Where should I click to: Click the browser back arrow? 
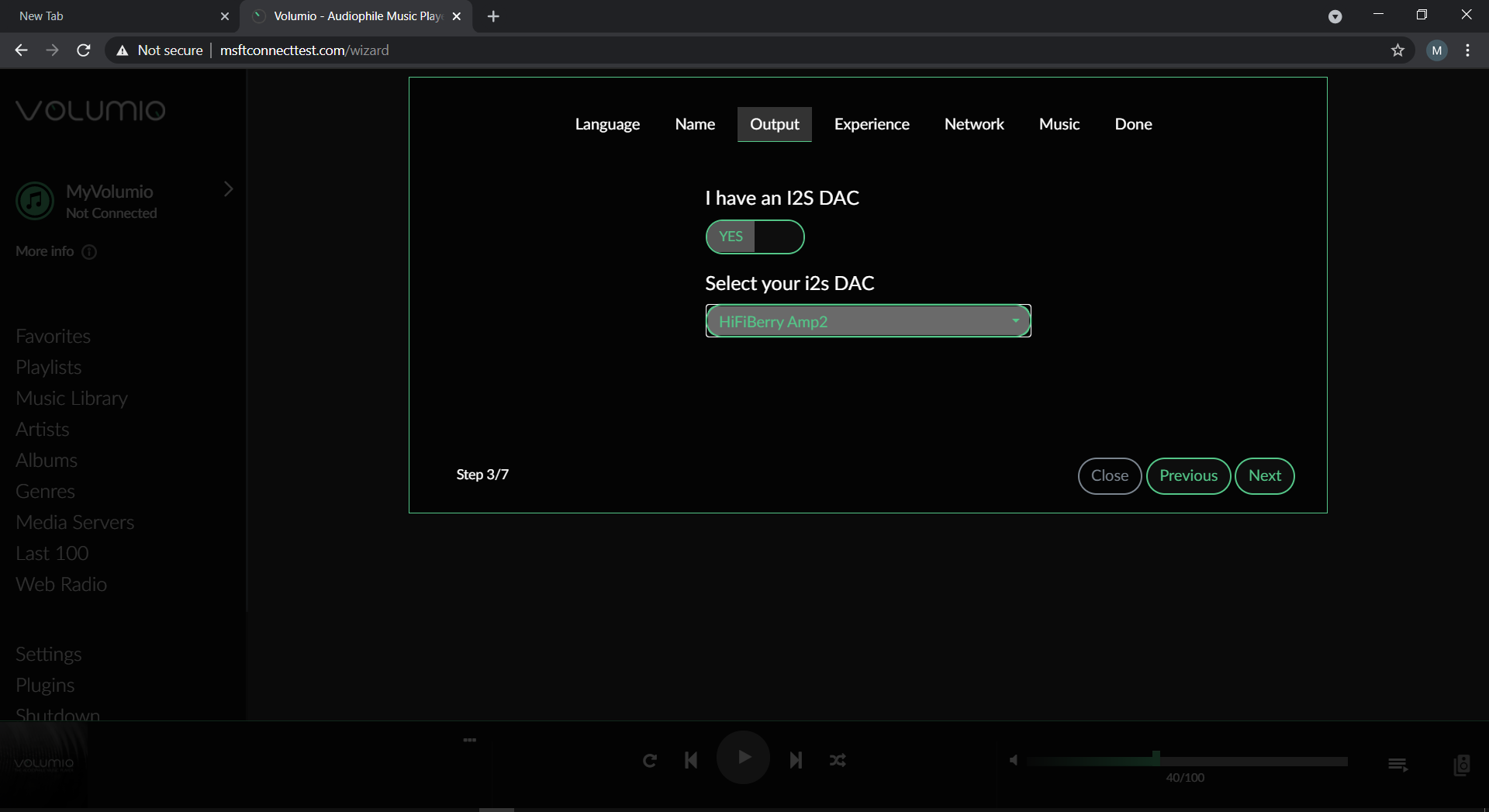[x=21, y=50]
